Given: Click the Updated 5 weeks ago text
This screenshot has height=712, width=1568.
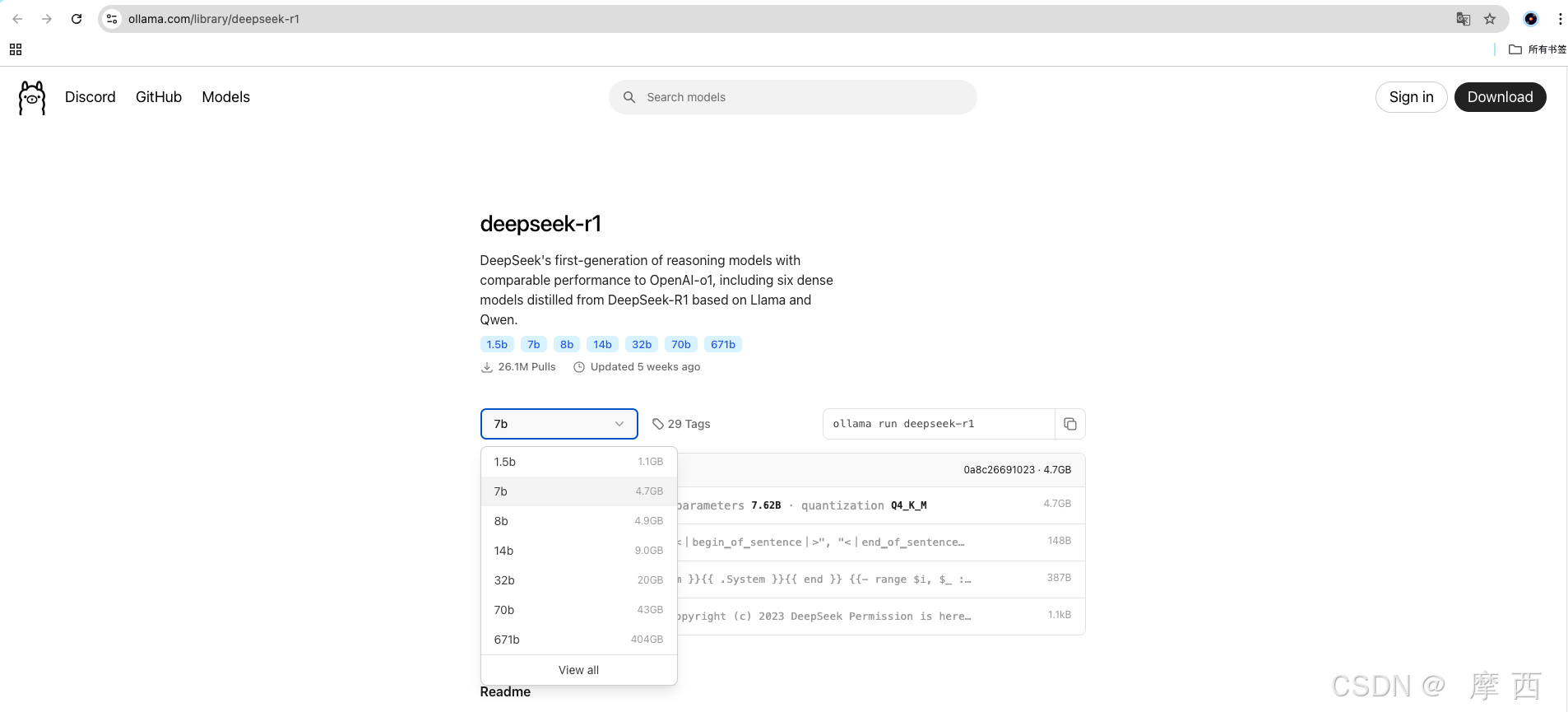Looking at the screenshot, I should pos(645,367).
